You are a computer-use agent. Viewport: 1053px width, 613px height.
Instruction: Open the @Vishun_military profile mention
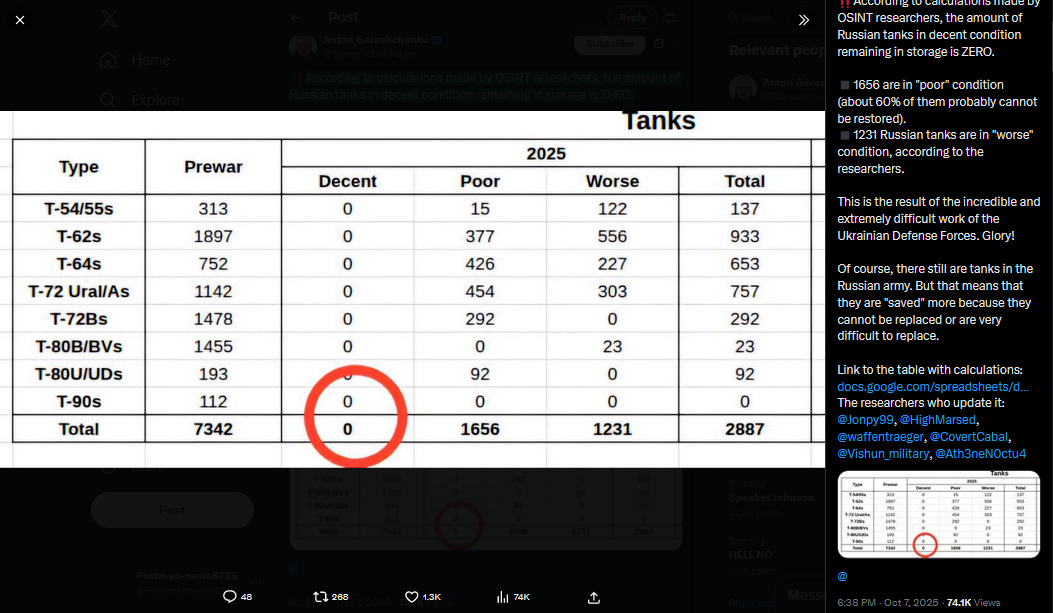coord(882,453)
